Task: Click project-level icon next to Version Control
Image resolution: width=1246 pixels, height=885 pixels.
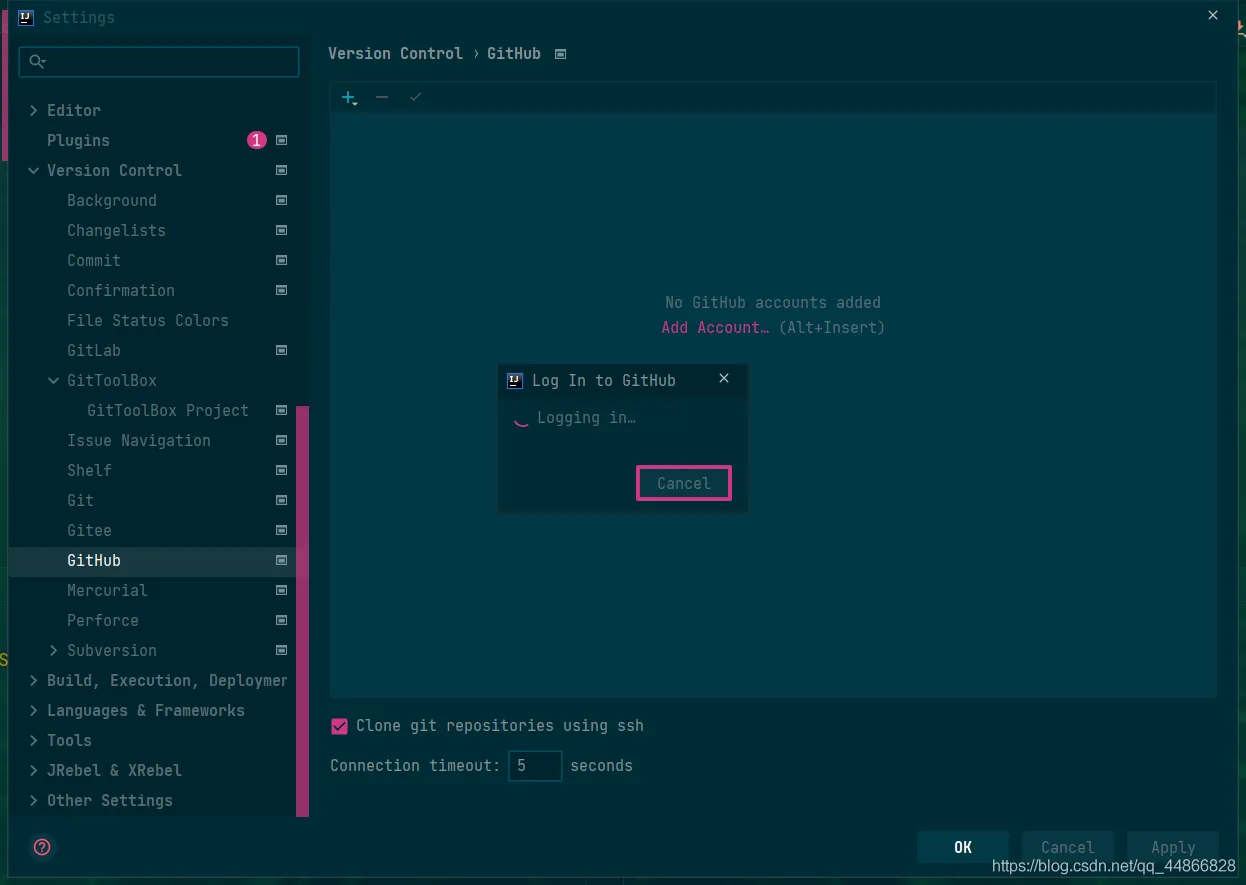Action: (282, 171)
